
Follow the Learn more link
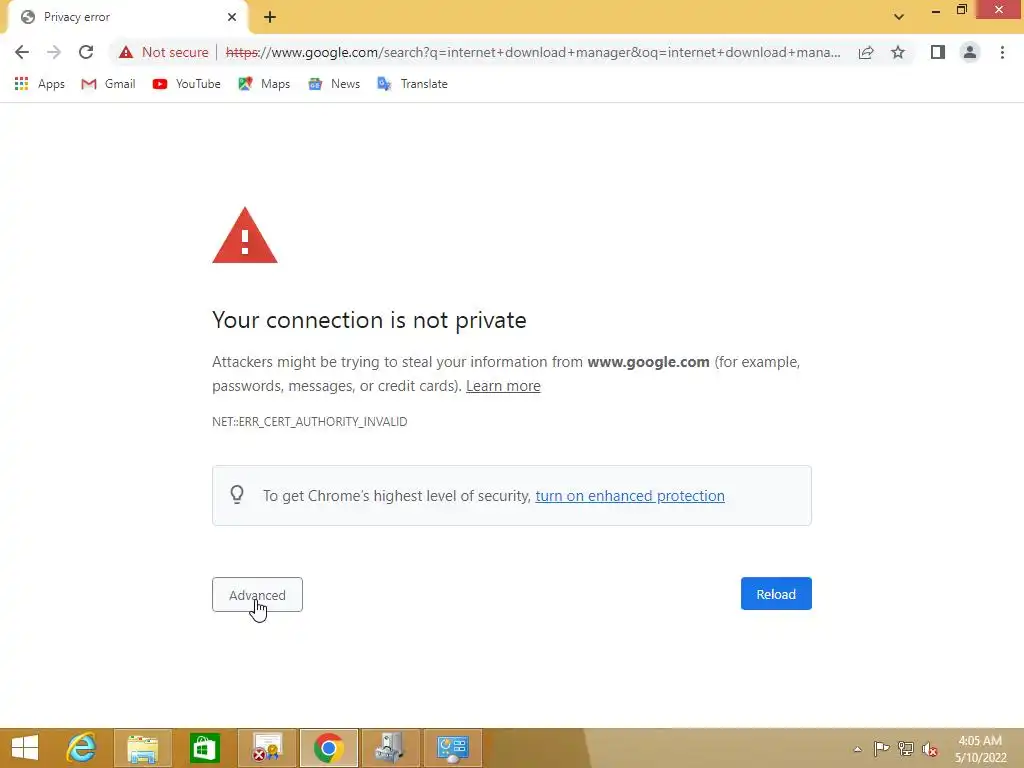503,386
